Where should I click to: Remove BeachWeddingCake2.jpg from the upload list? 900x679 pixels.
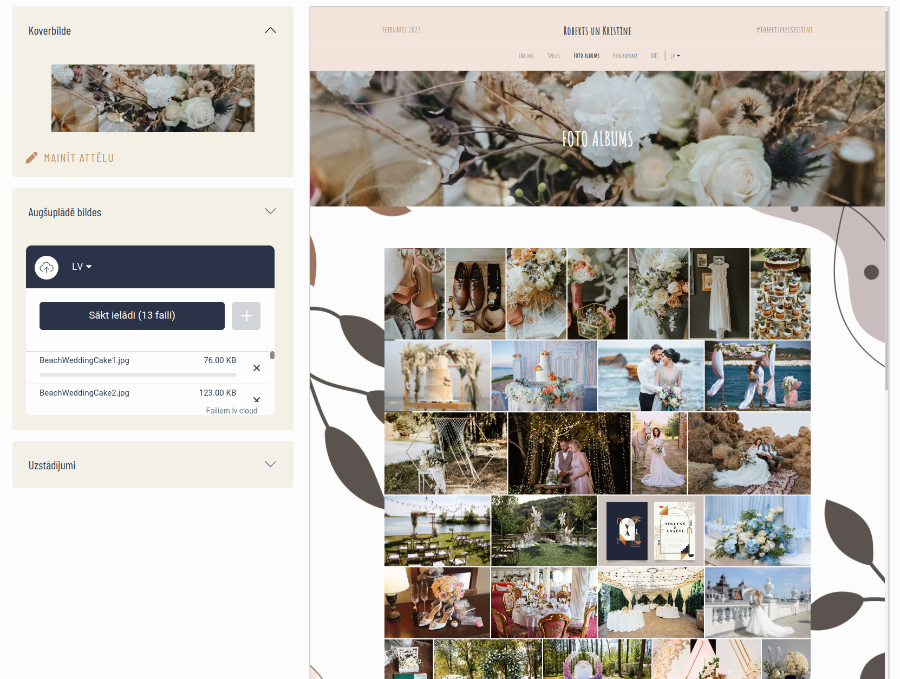pos(256,399)
